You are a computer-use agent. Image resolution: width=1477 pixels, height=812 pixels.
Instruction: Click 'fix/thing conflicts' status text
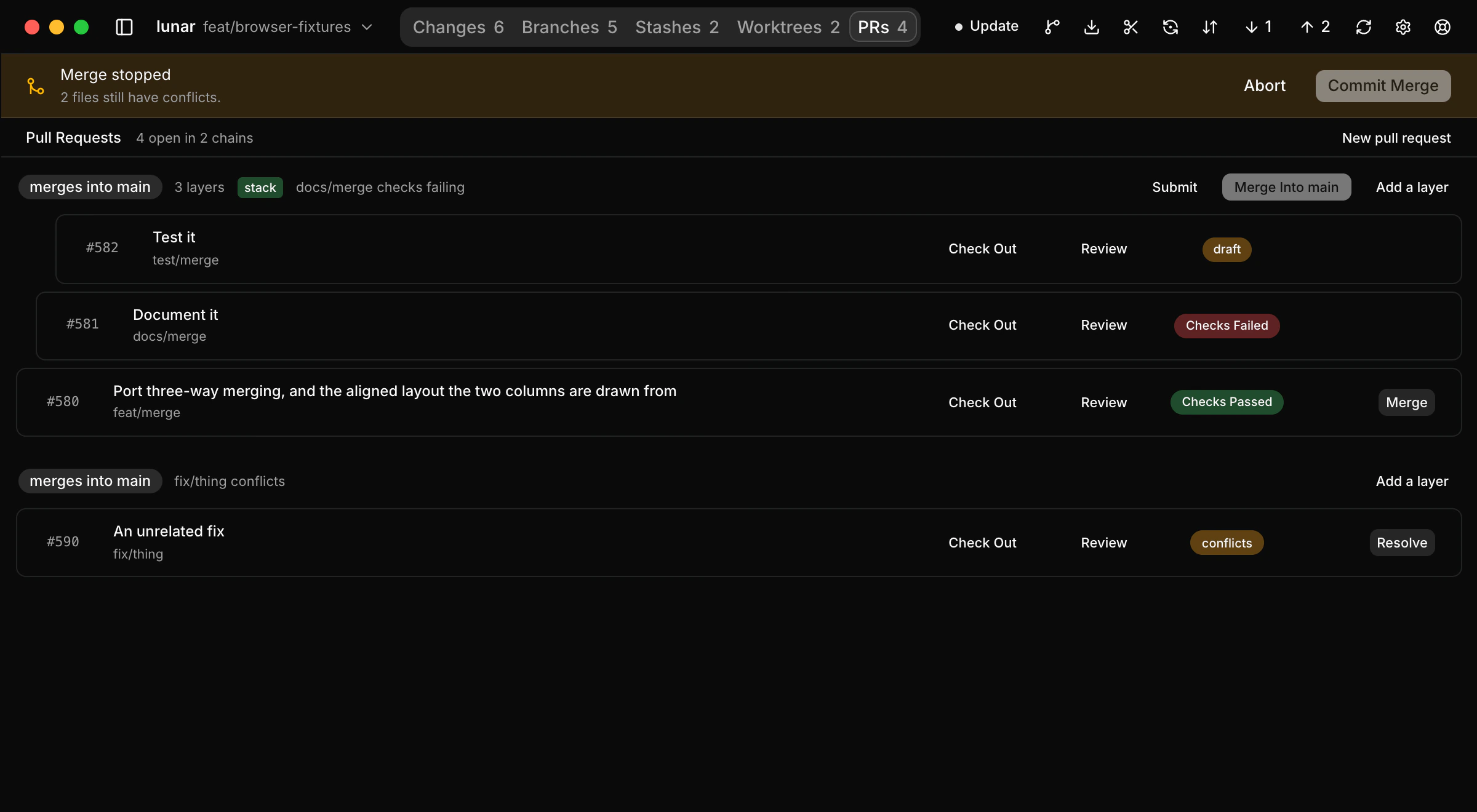(230, 481)
